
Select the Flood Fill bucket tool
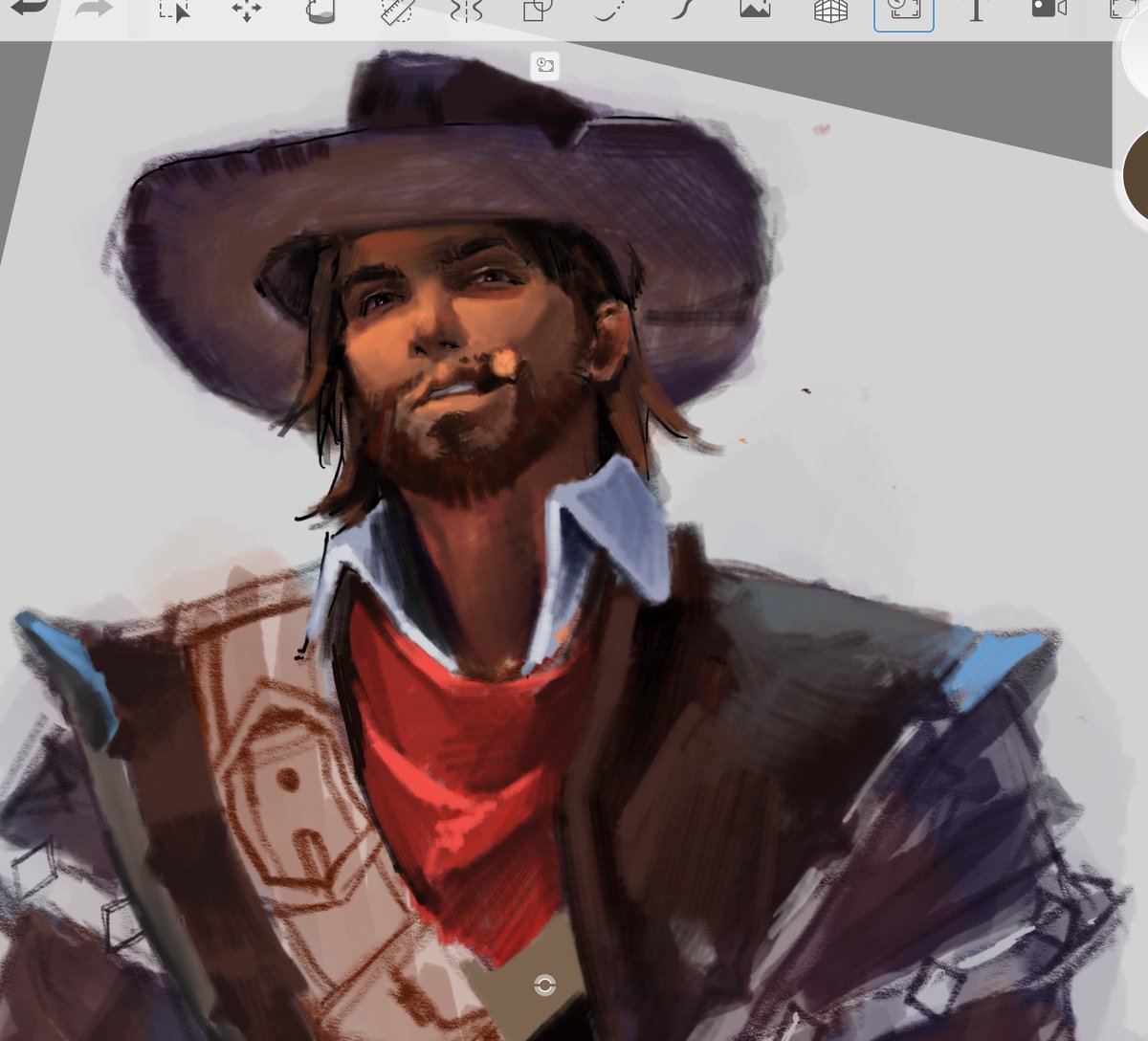[320, 11]
